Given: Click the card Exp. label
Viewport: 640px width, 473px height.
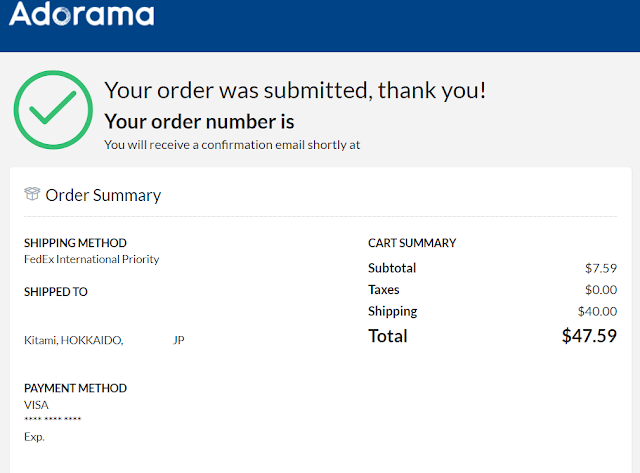Looking at the screenshot, I should click(34, 437).
